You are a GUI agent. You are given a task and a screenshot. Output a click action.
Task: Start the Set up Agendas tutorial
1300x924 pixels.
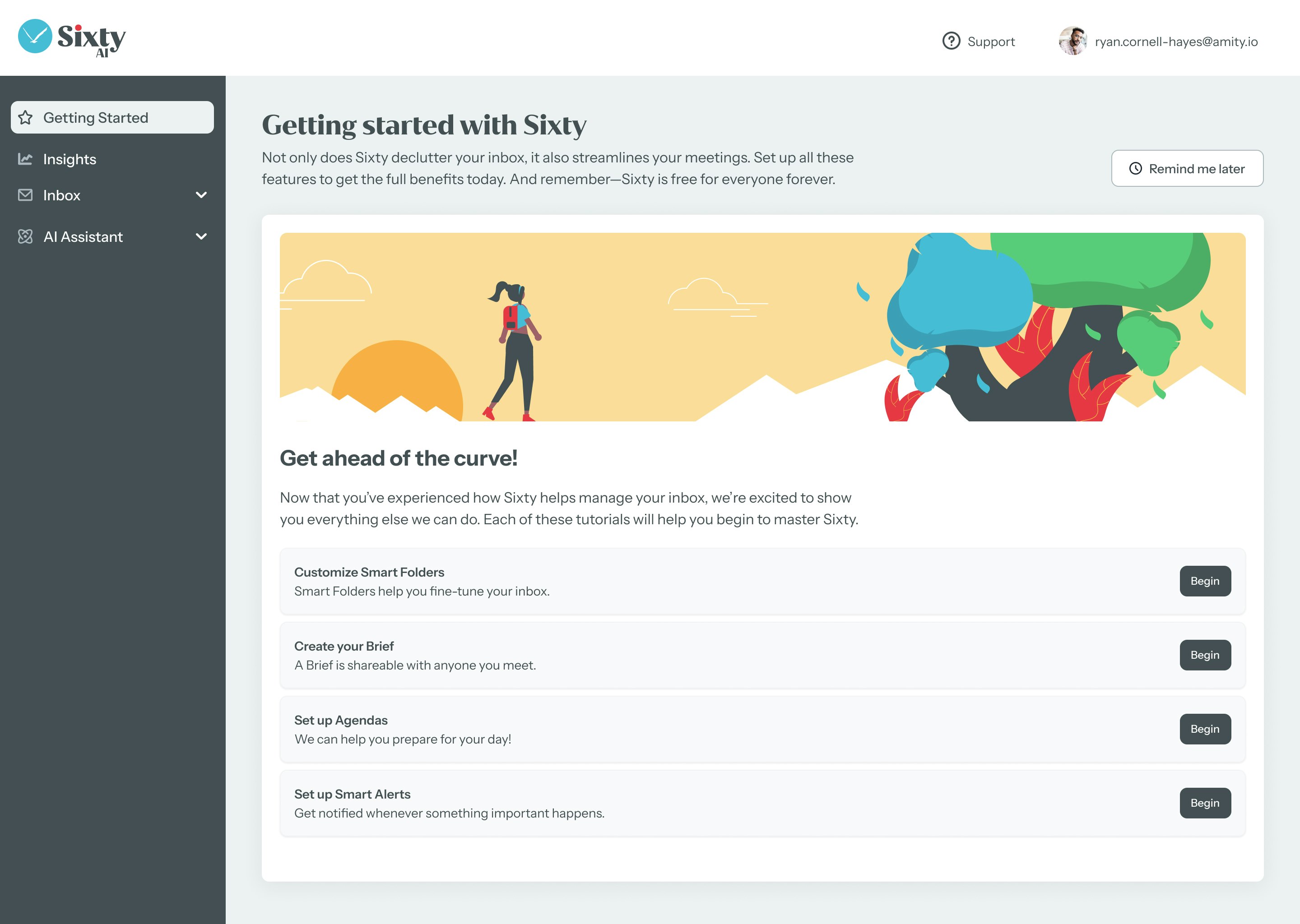pyautogui.click(x=1204, y=729)
